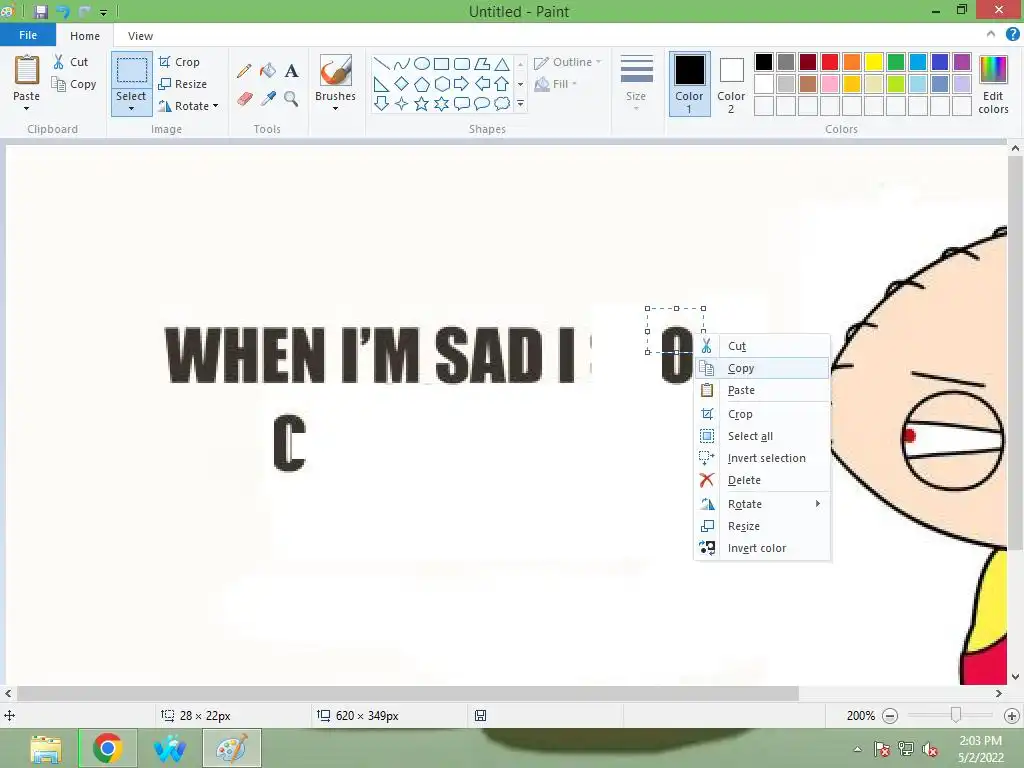Open Chrome from the taskbar
The height and width of the screenshot is (768, 1024).
pos(108,748)
